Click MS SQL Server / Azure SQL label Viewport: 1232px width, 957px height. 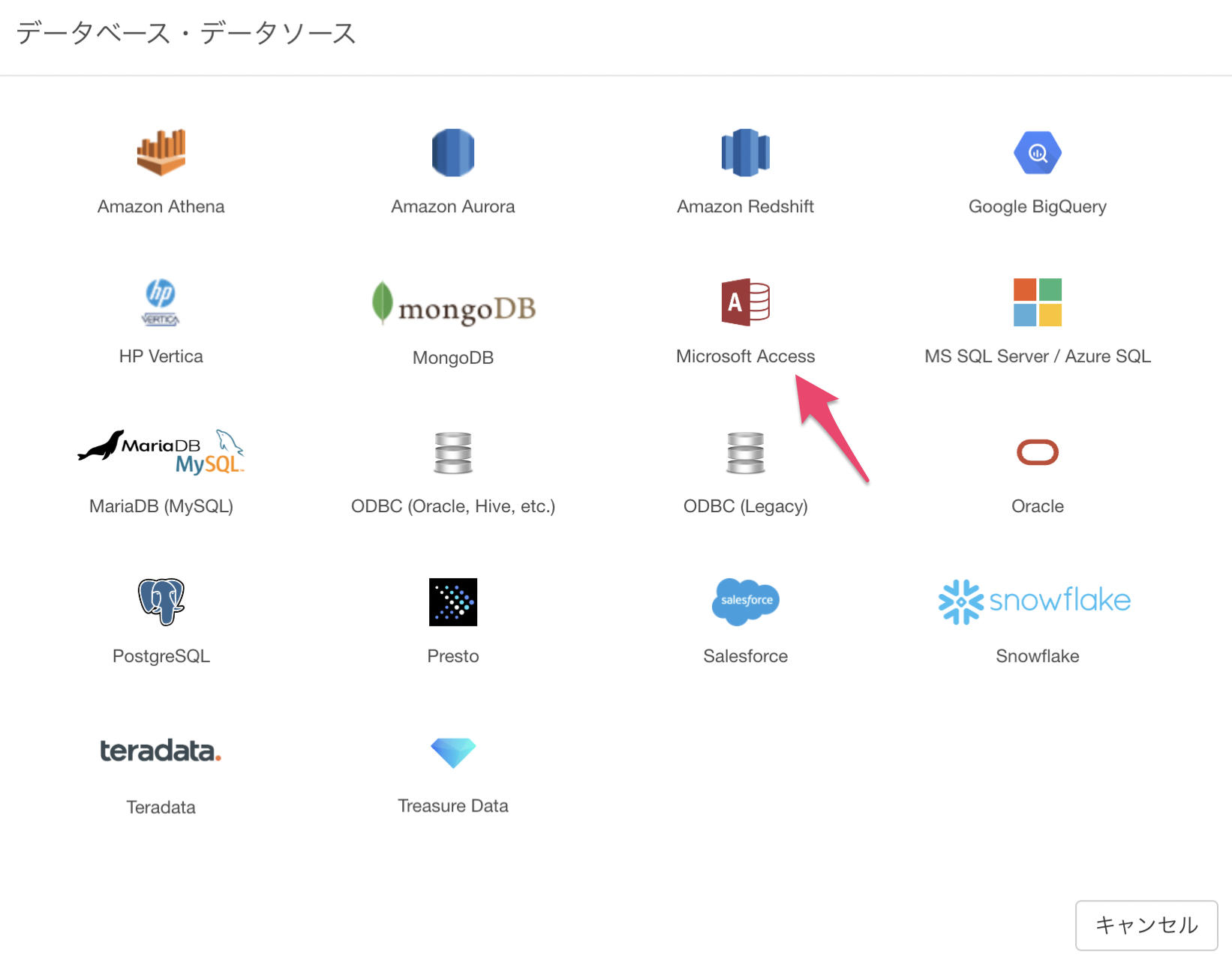point(1038,356)
